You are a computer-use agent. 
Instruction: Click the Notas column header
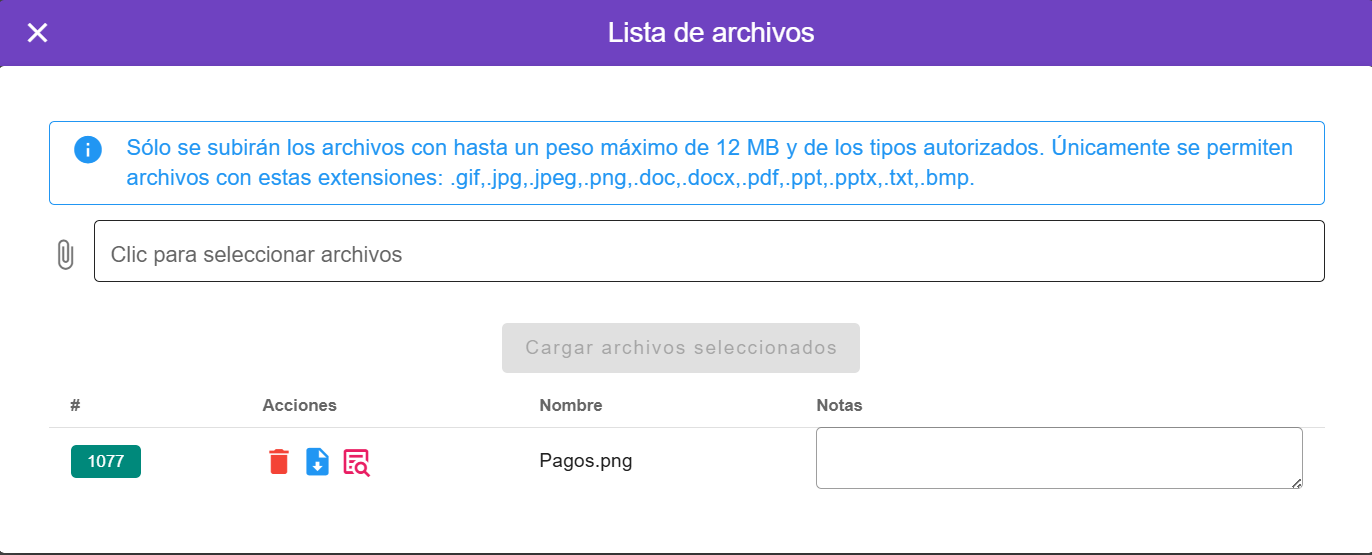839,405
